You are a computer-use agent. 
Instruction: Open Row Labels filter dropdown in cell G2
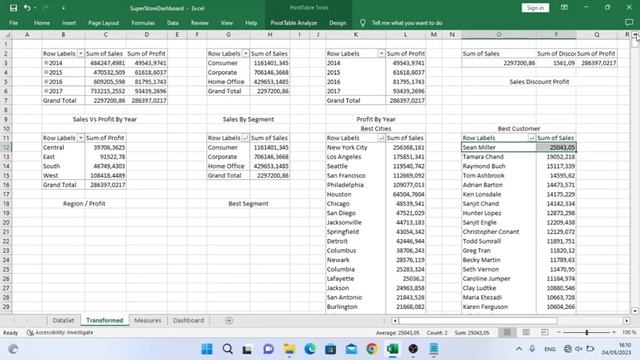[245, 53]
